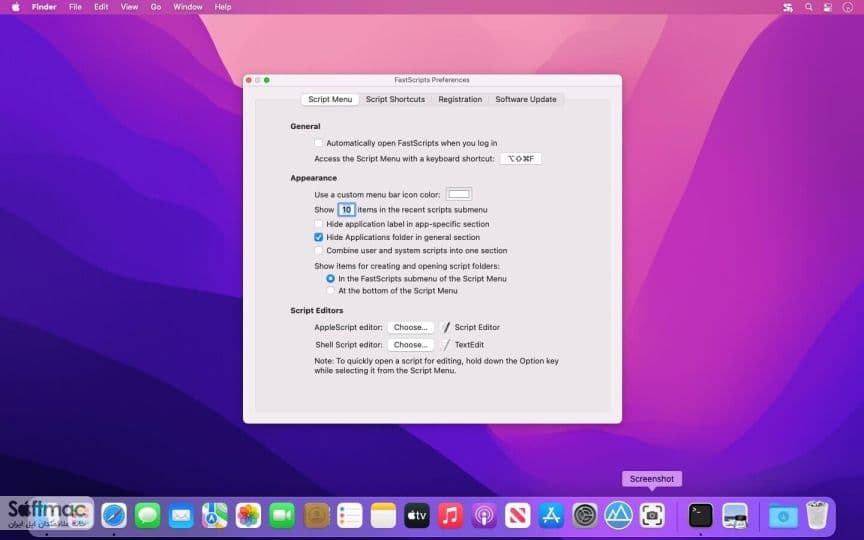Uncheck Hide Applications folder in general section
This screenshot has height=540, width=864.
point(318,237)
